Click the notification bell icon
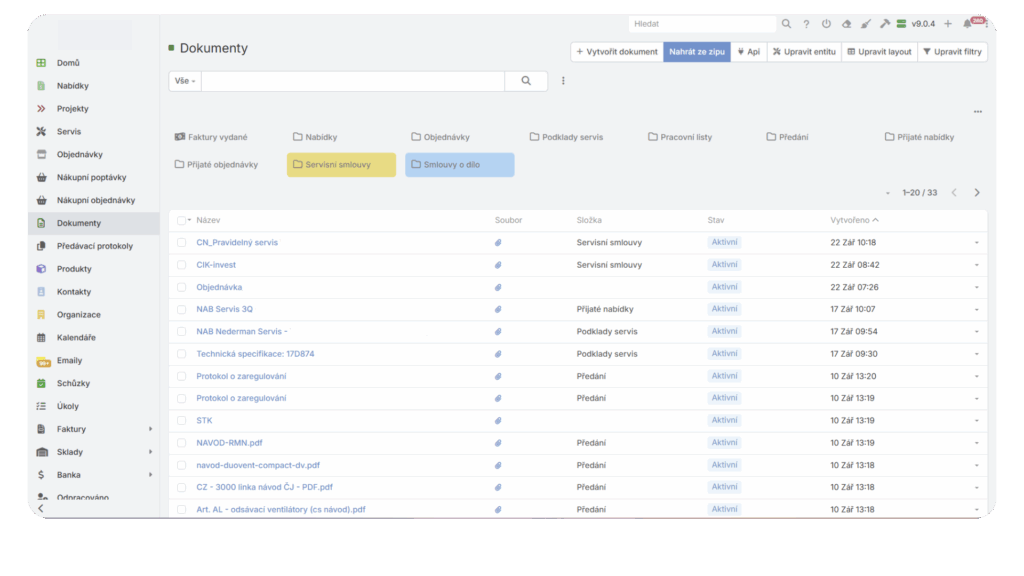Image resolution: width=1024 pixels, height=576 pixels. [x=967, y=24]
